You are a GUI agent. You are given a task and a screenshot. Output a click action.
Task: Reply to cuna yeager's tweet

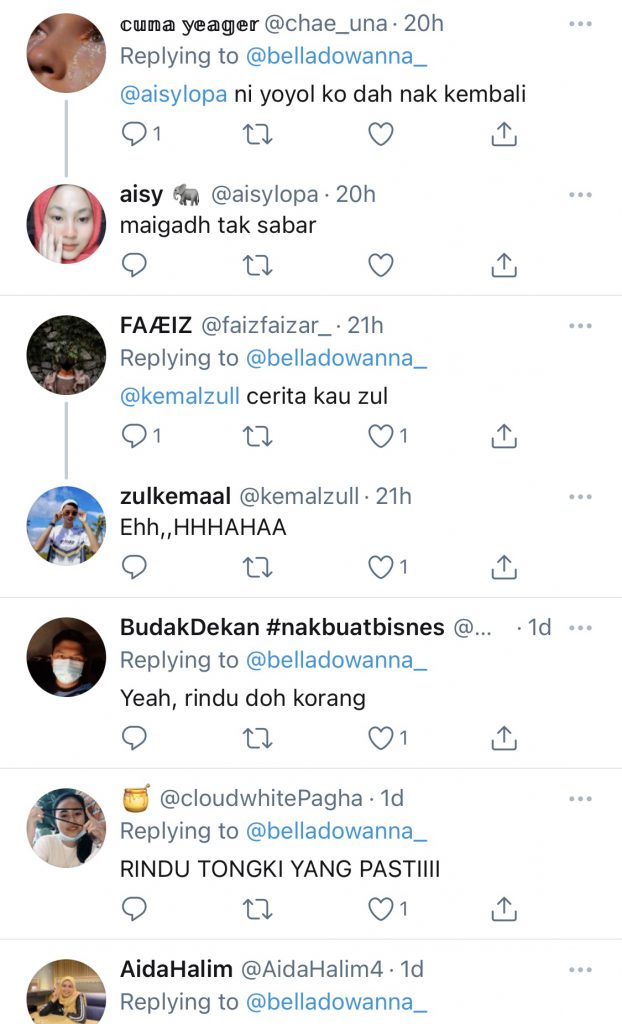[x=134, y=134]
